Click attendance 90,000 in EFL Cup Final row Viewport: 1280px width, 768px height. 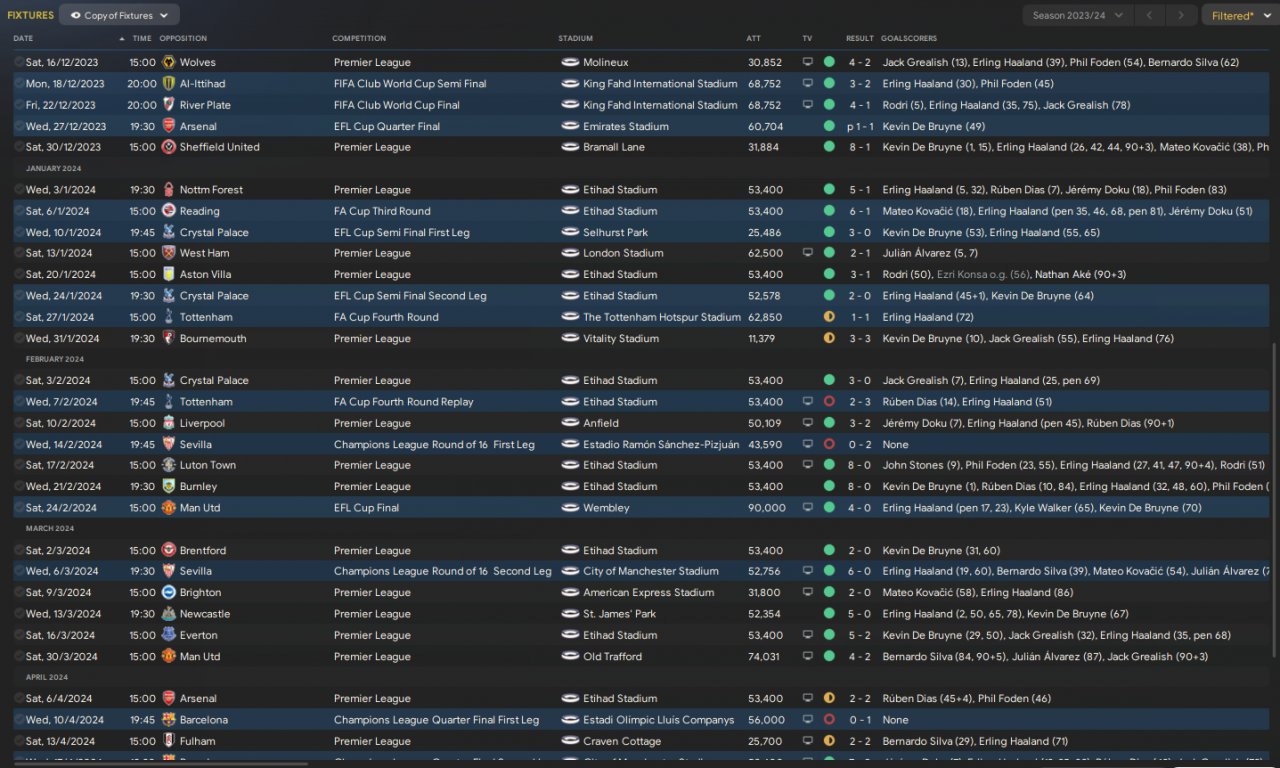click(x=767, y=508)
